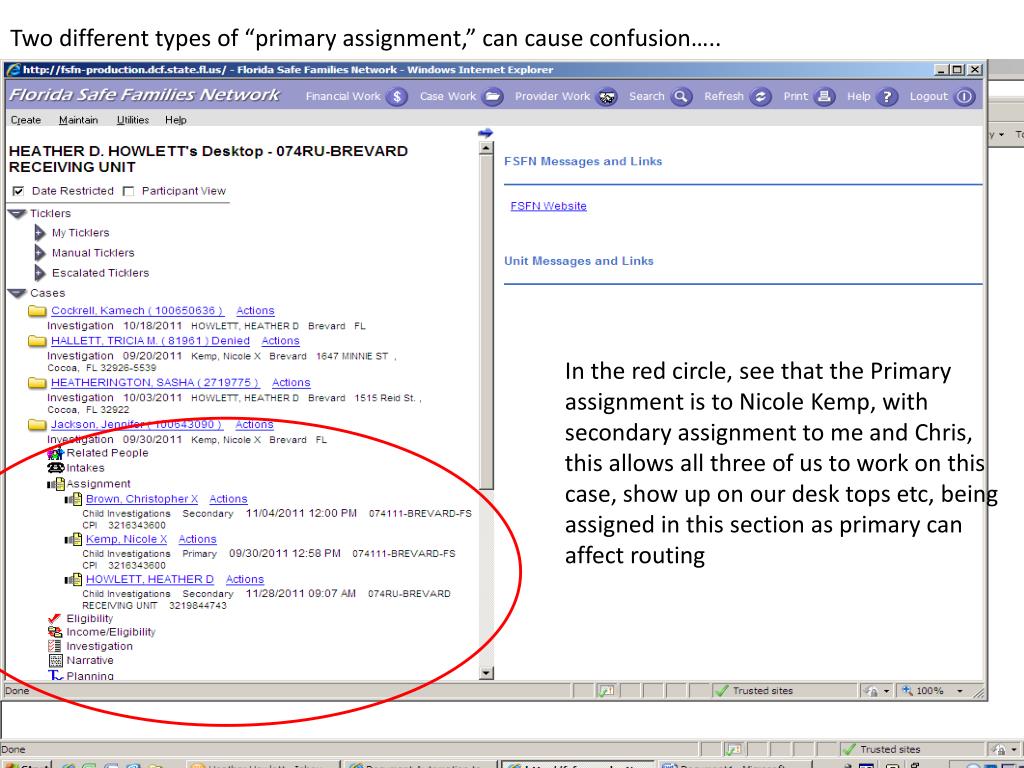The image size is (1024, 768).
Task: Click the Trusted sites status indicator
Action: (x=755, y=691)
